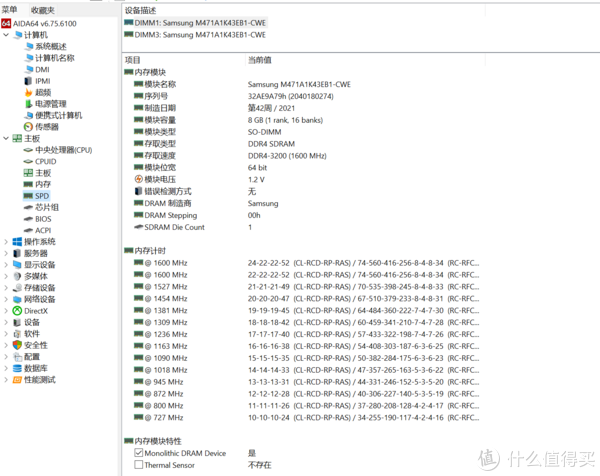Expand the DirectX node
The width and height of the screenshot is (600, 476).
pos(6,311)
